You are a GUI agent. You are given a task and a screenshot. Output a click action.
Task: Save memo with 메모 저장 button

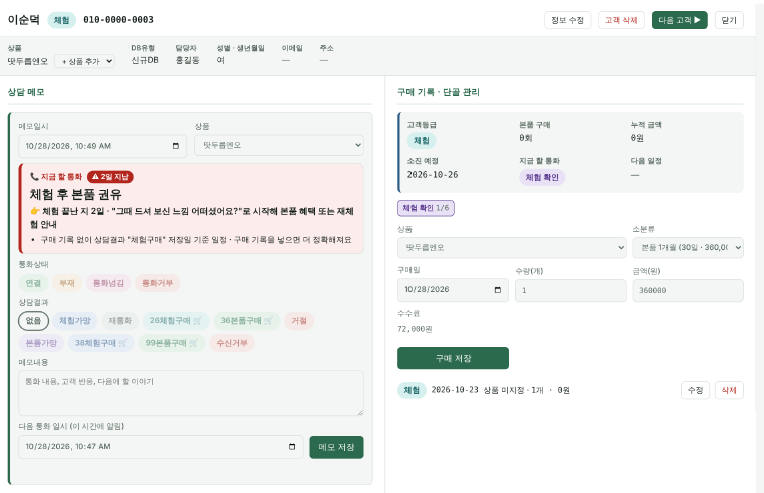click(x=336, y=447)
